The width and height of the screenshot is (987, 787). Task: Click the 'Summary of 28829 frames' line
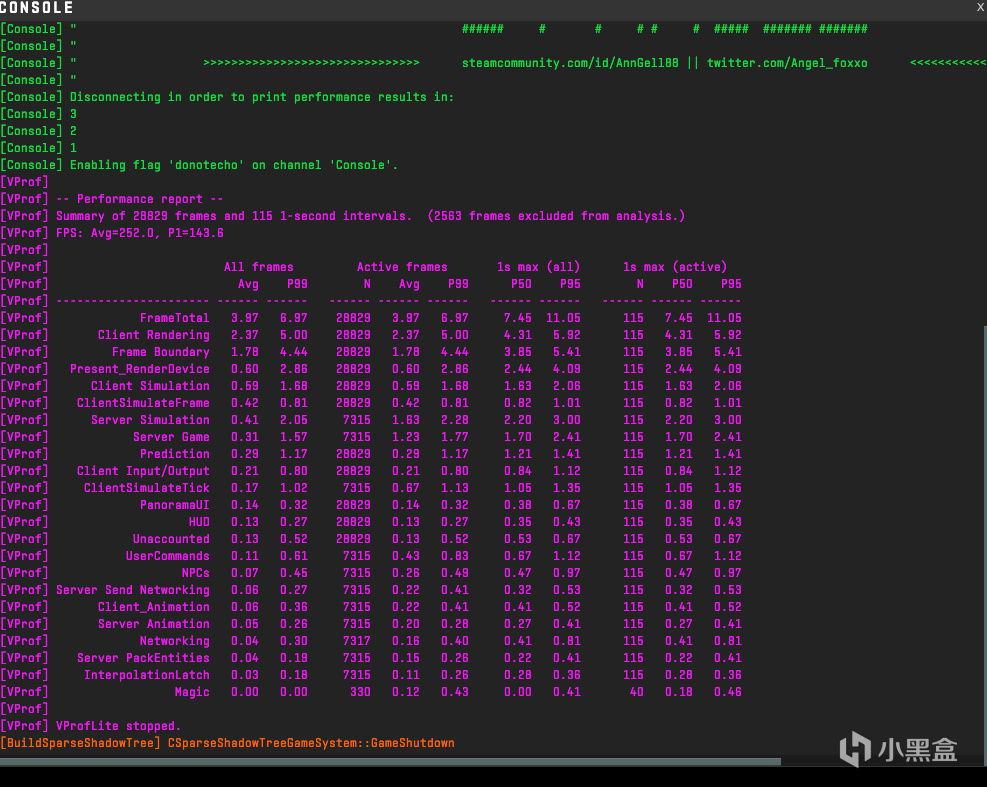point(370,216)
